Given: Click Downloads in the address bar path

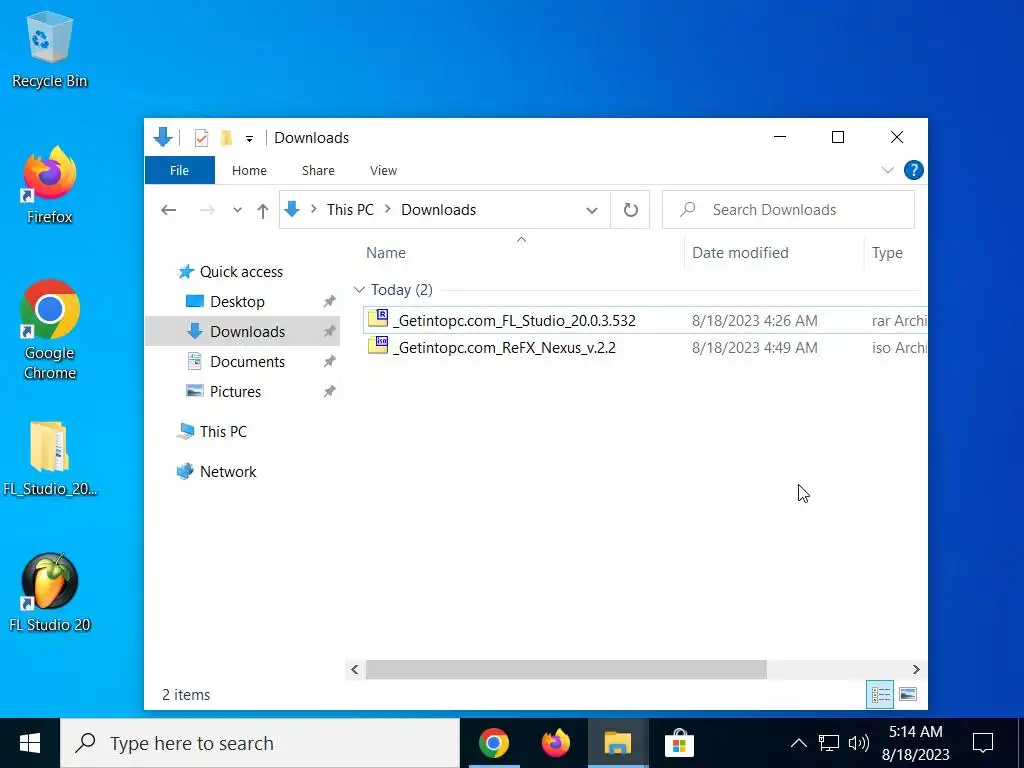Looking at the screenshot, I should click(438, 210).
